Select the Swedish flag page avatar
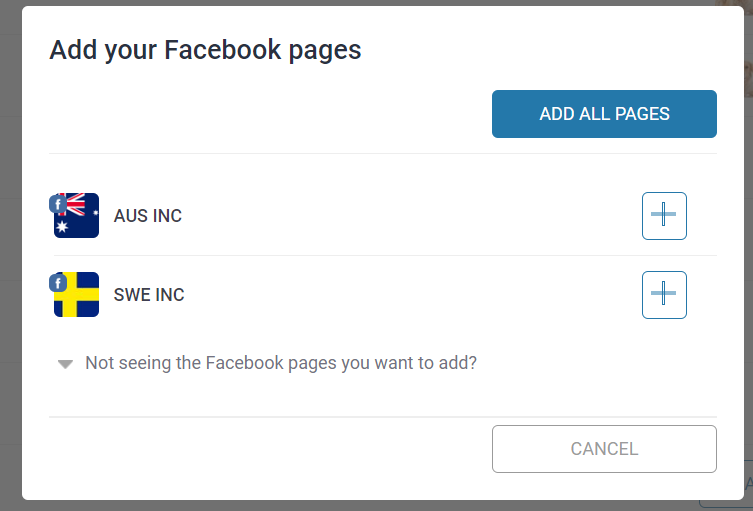753x511 pixels. pyautogui.click(x=76, y=295)
